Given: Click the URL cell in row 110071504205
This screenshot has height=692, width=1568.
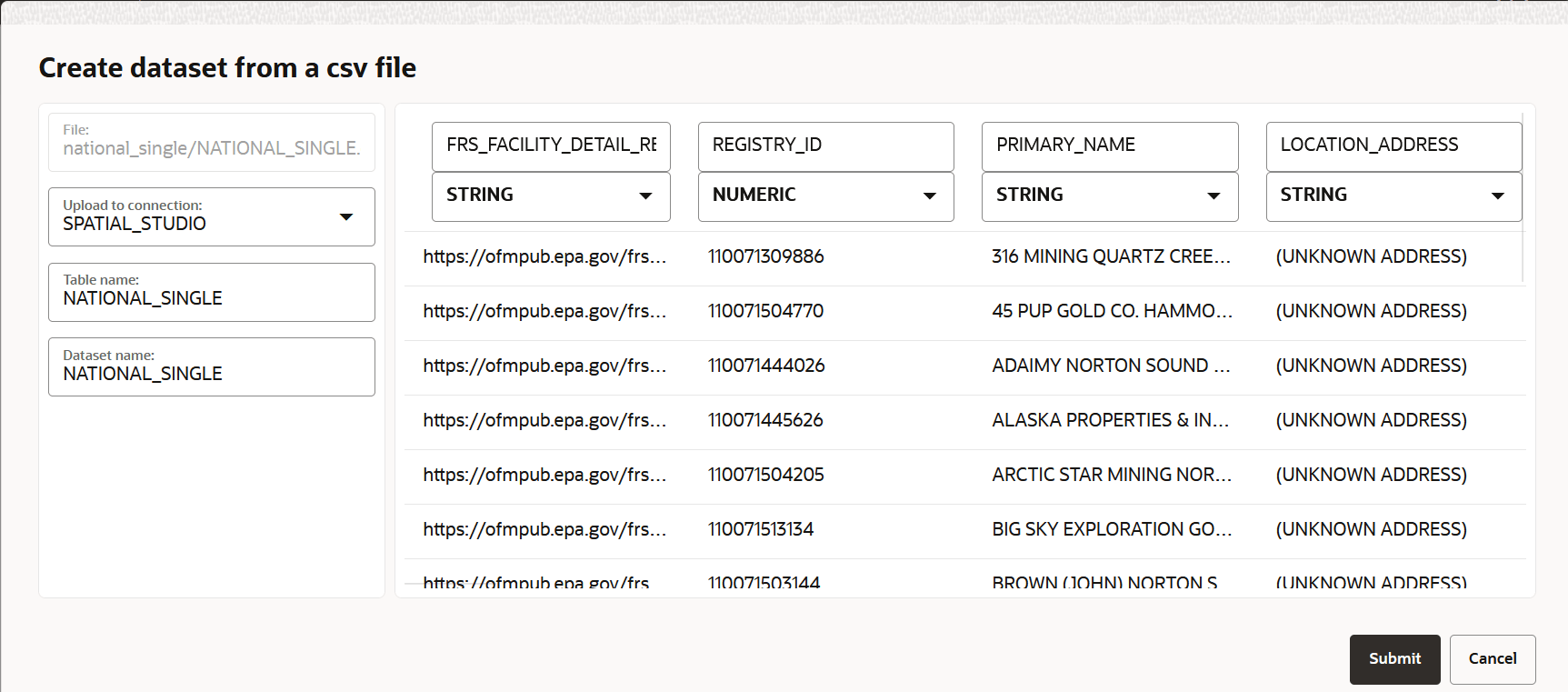Looking at the screenshot, I should coord(544,475).
